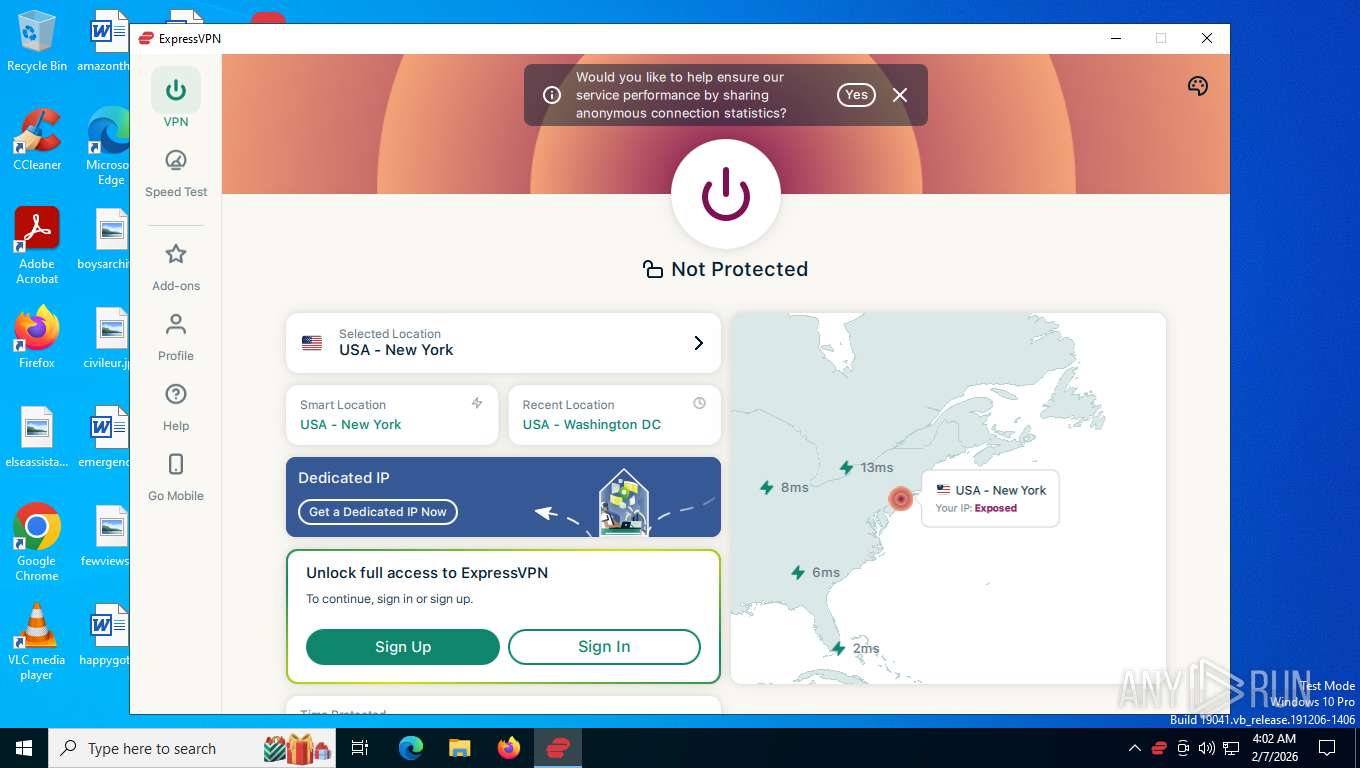Open Firefox desktop shortcut
The height and width of the screenshot is (768, 1360).
(37, 338)
